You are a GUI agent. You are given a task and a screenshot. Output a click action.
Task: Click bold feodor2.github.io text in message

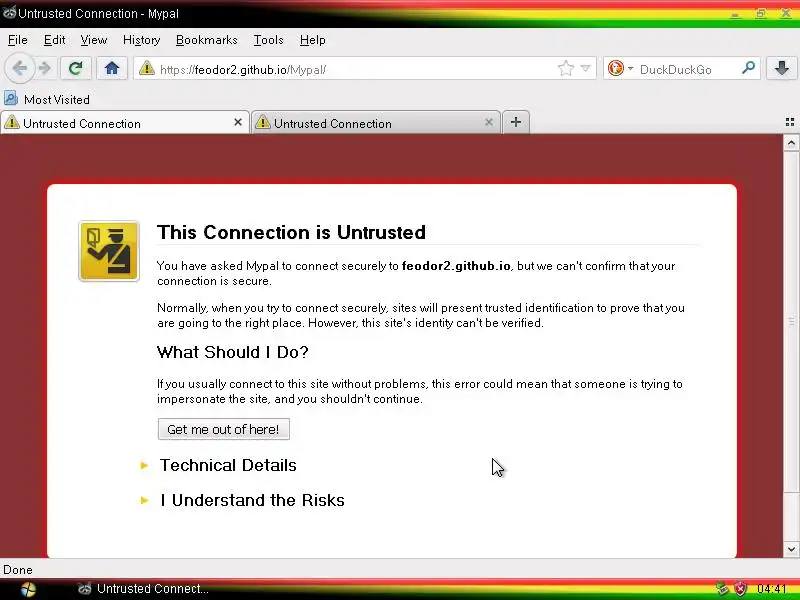[456, 266]
